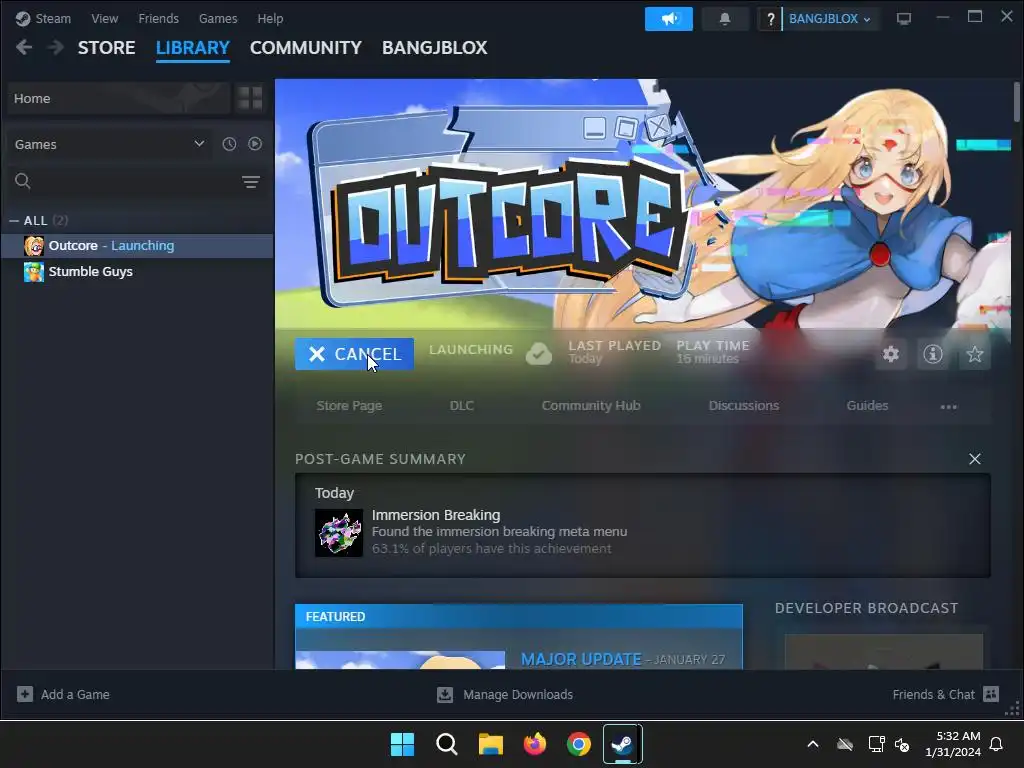Open Outcore Store Page link
The width and height of the screenshot is (1024, 768).
coord(349,406)
